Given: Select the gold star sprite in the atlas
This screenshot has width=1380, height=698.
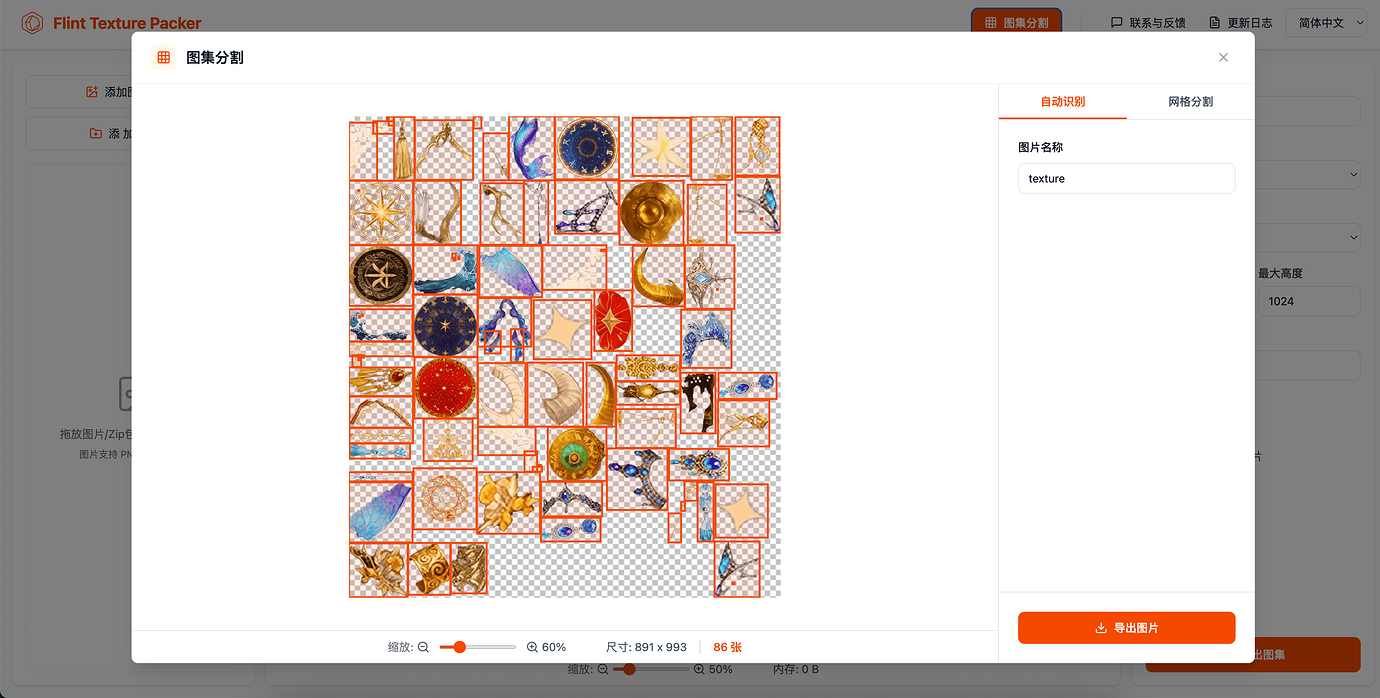Looking at the screenshot, I should (x=661, y=148).
